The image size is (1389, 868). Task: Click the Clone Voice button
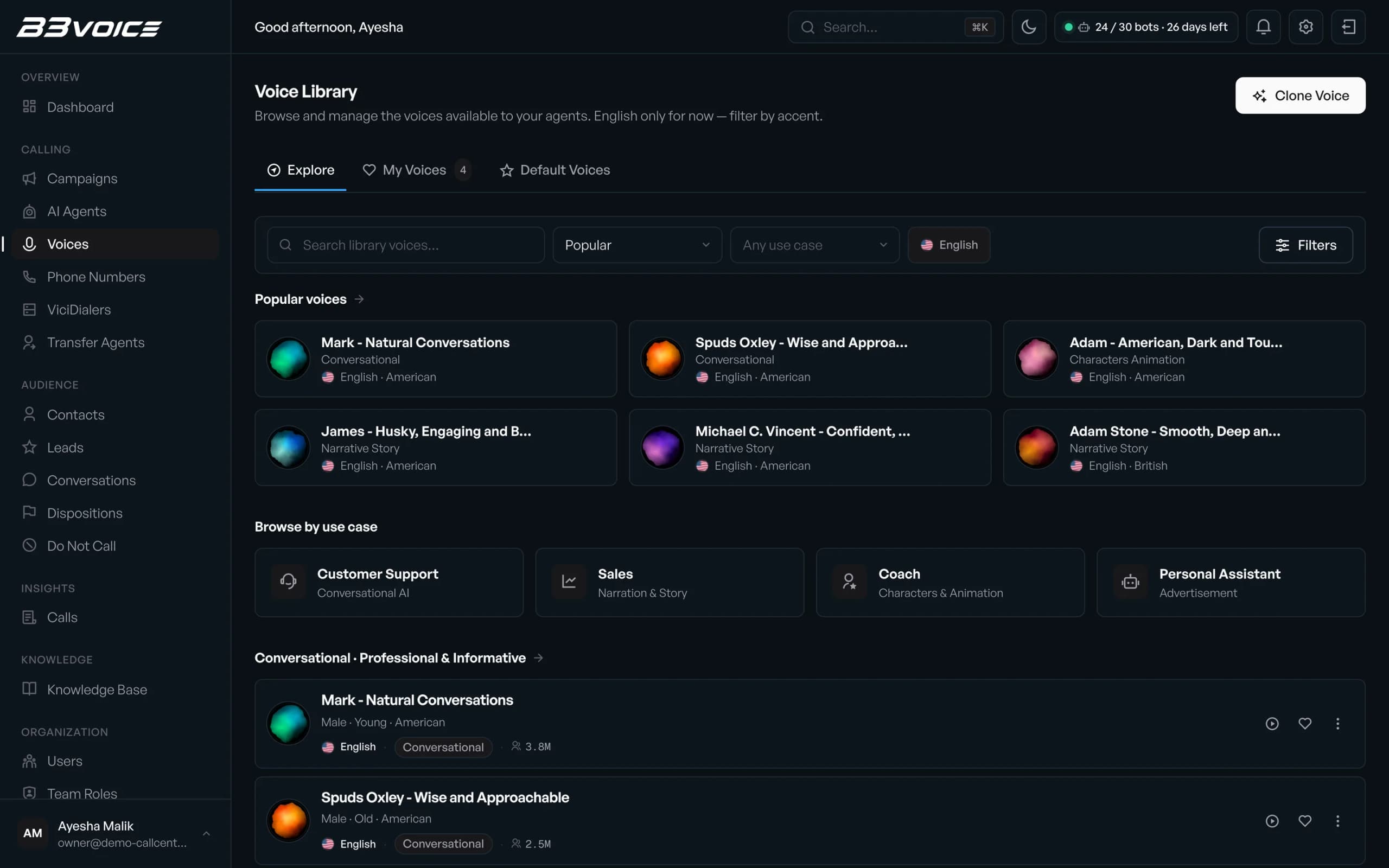tap(1300, 95)
